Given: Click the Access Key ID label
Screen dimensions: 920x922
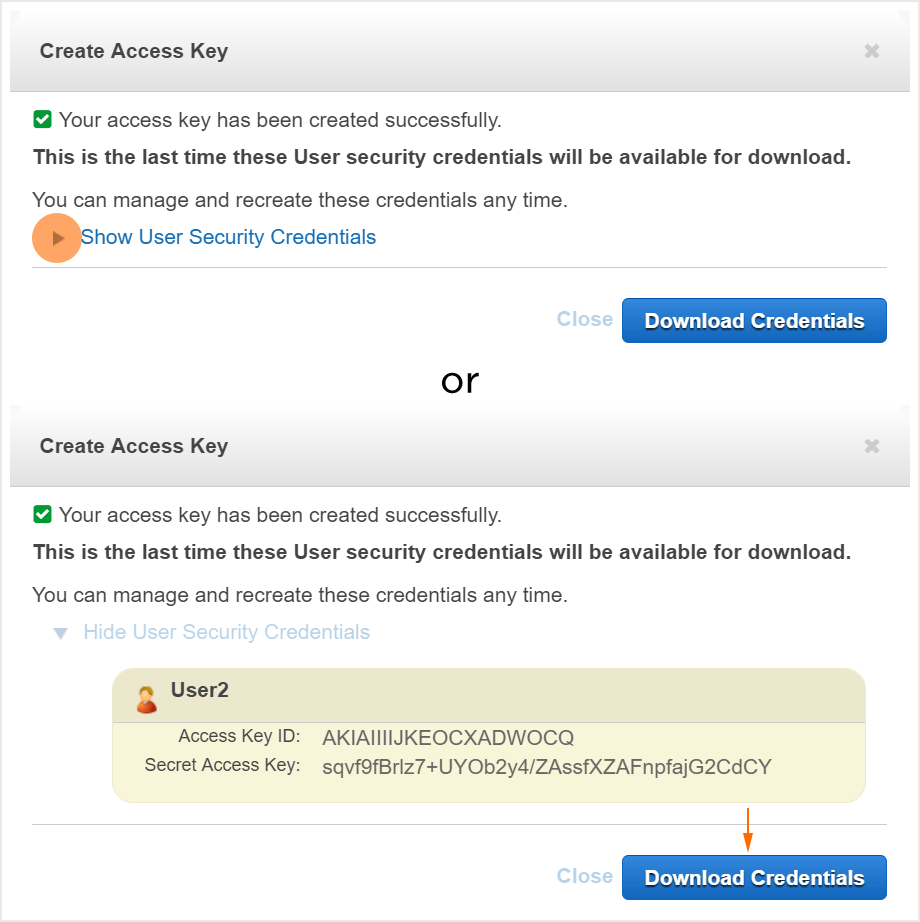Looking at the screenshot, I should (x=239, y=736).
